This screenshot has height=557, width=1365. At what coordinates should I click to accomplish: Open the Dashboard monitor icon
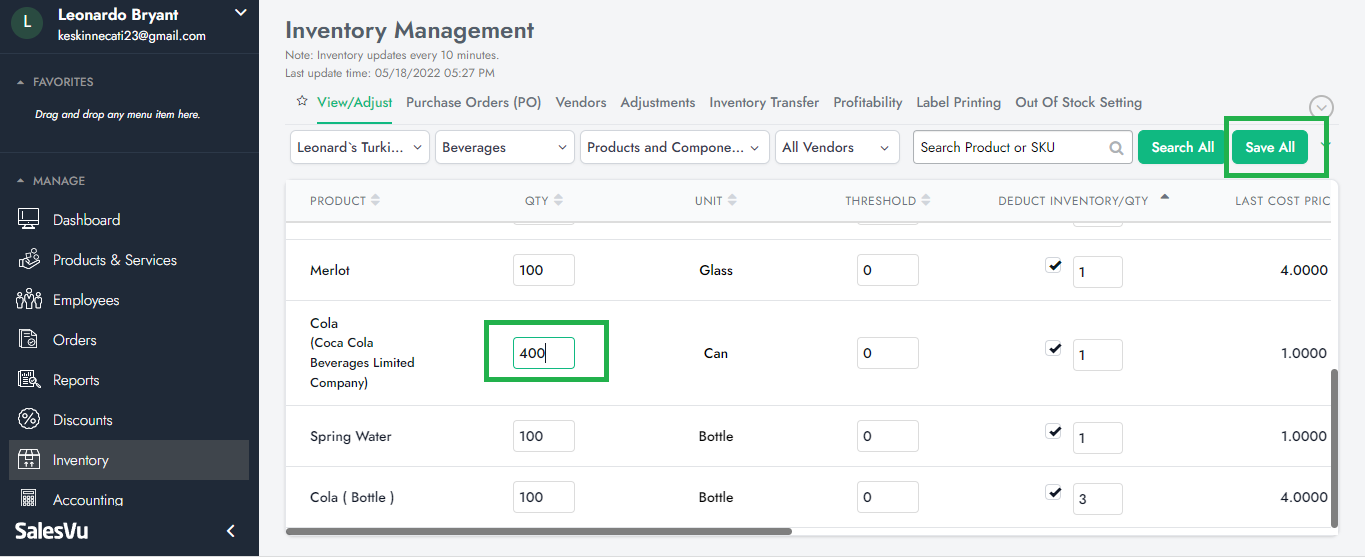point(29,220)
